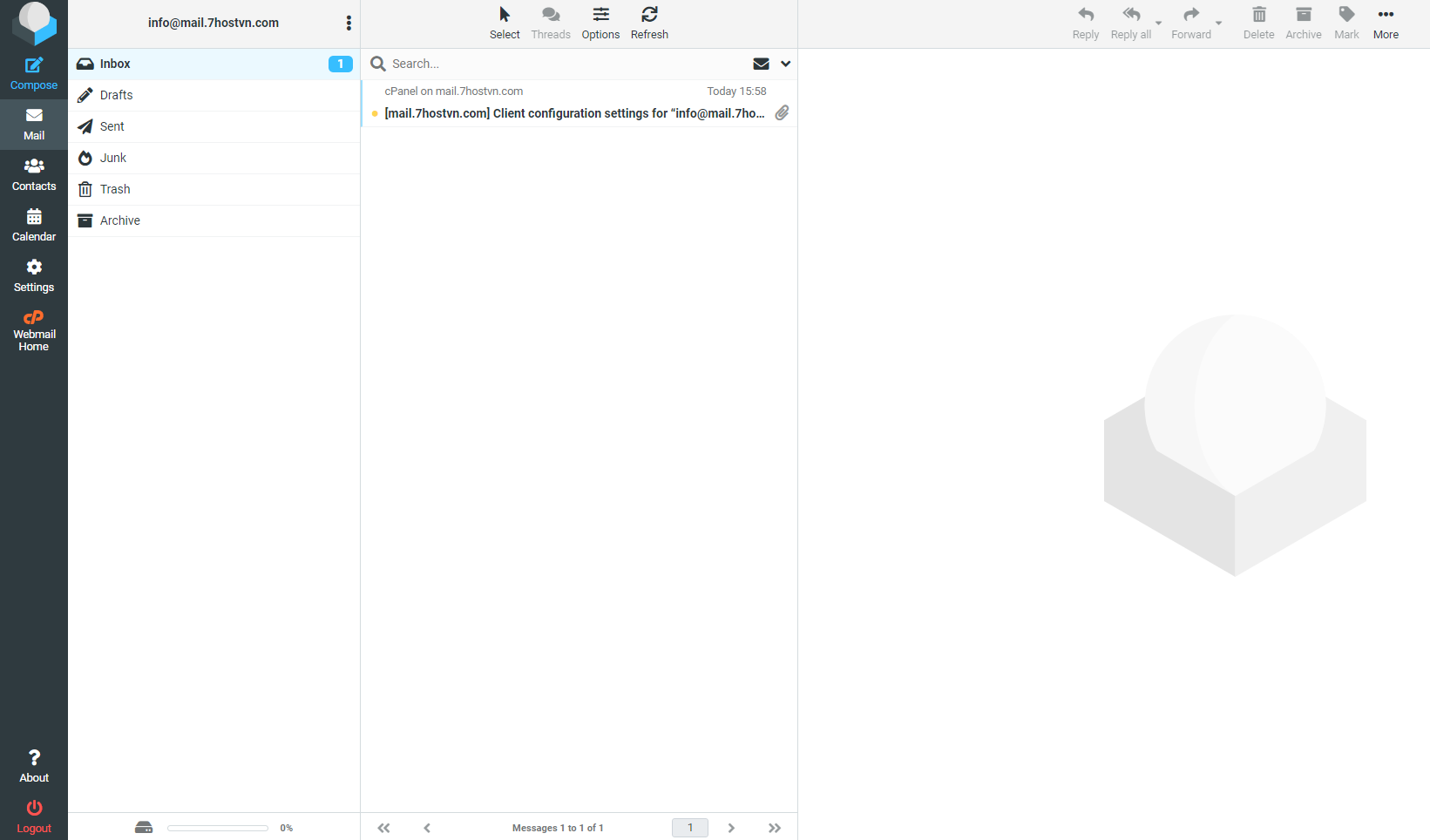The width and height of the screenshot is (1430, 840).
Task: Open the Trash folder
Action: click(x=213, y=189)
